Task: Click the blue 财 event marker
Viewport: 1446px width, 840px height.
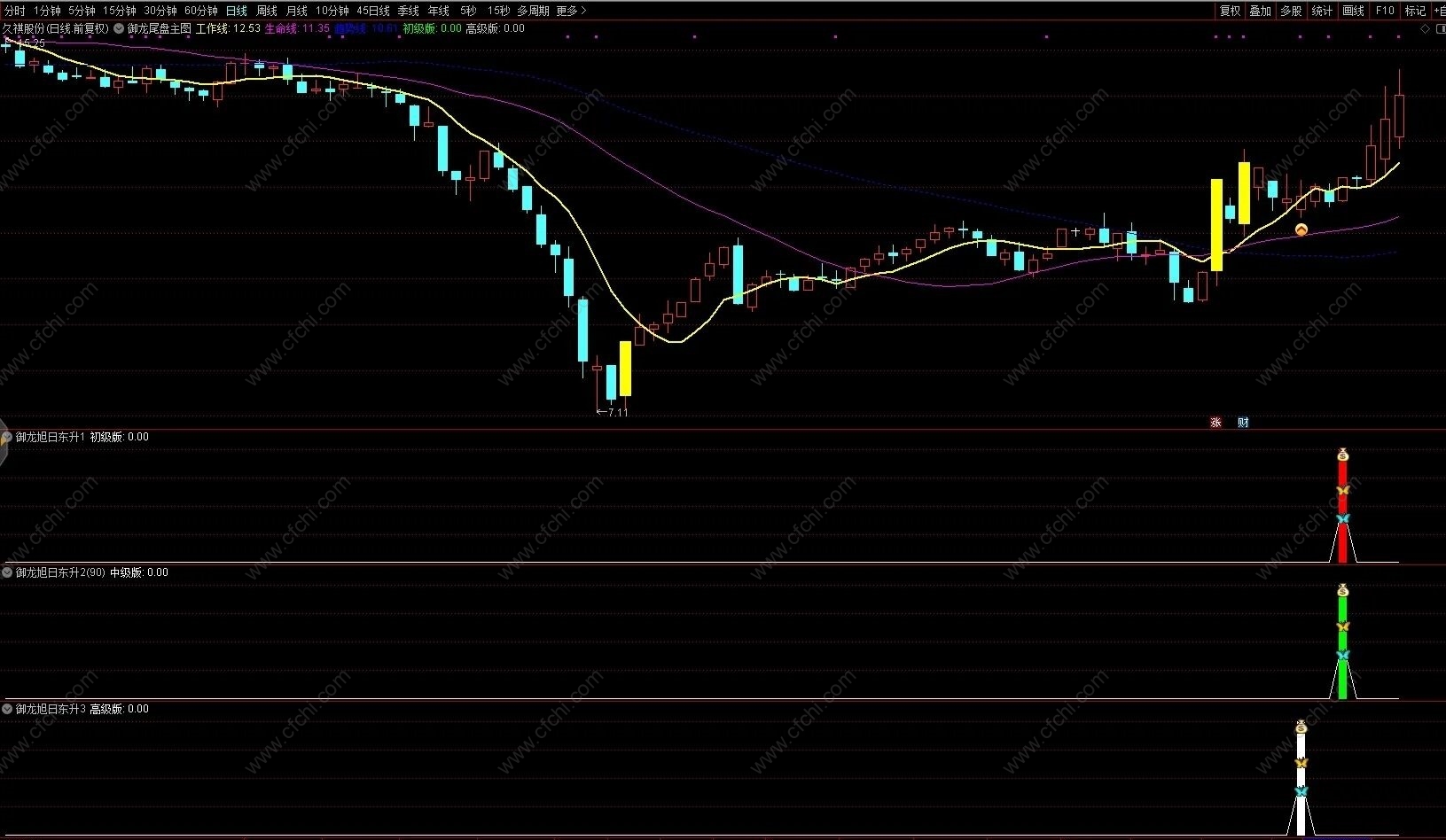Action: (x=1243, y=423)
